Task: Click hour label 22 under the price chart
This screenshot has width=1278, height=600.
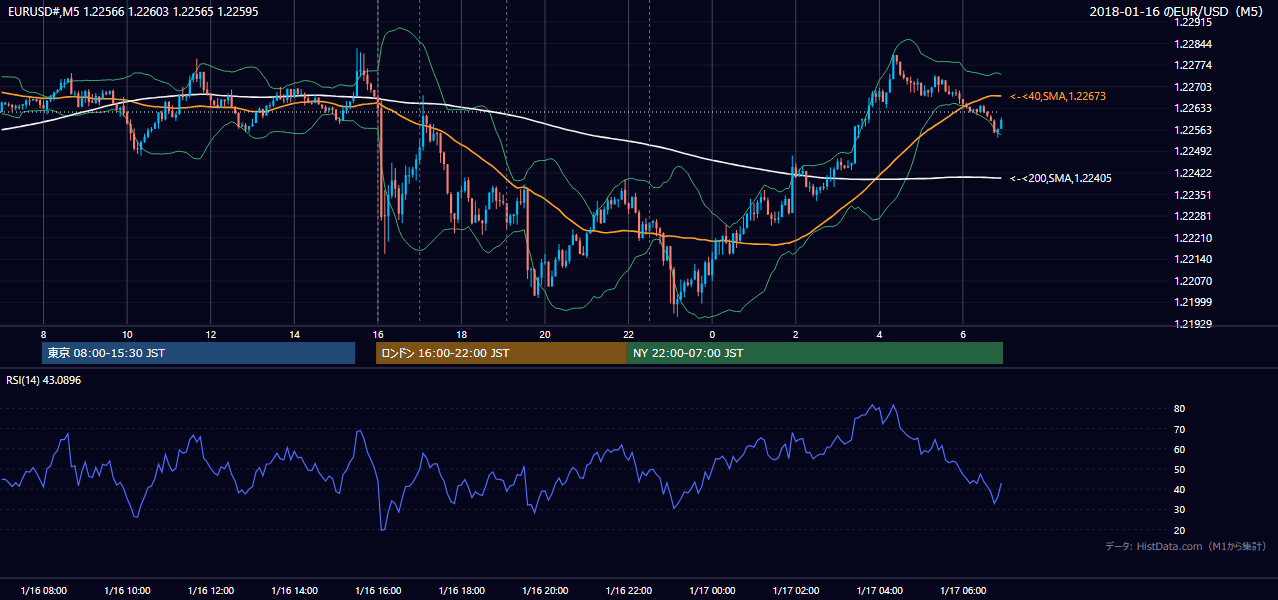Action: [x=629, y=334]
